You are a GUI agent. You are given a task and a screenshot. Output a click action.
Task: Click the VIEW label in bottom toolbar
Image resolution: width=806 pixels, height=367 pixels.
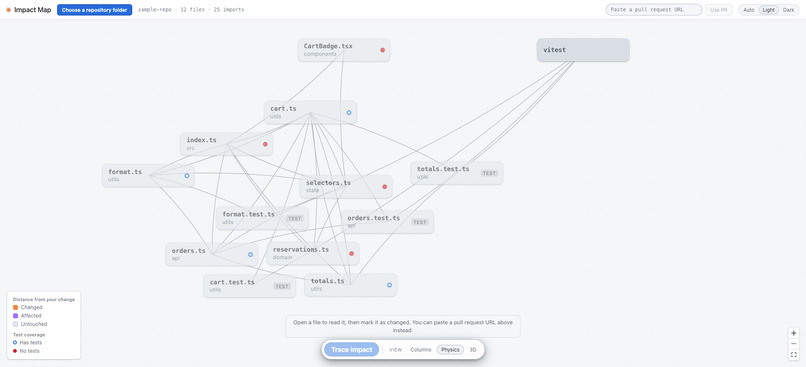[395, 350]
